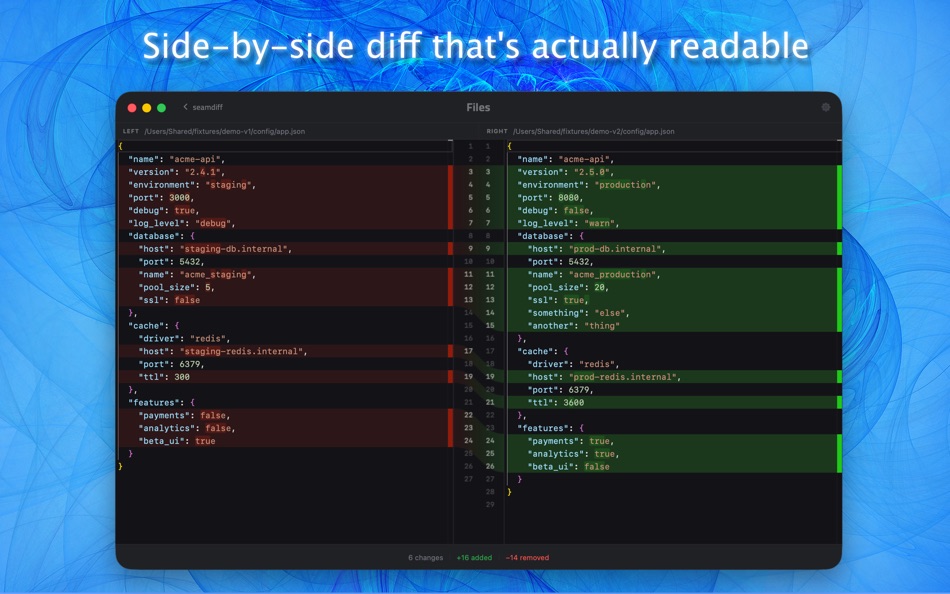This screenshot has width=950, height=594.
Task: Click green indicator beside "ssl": true
Action: coord(838,300)
